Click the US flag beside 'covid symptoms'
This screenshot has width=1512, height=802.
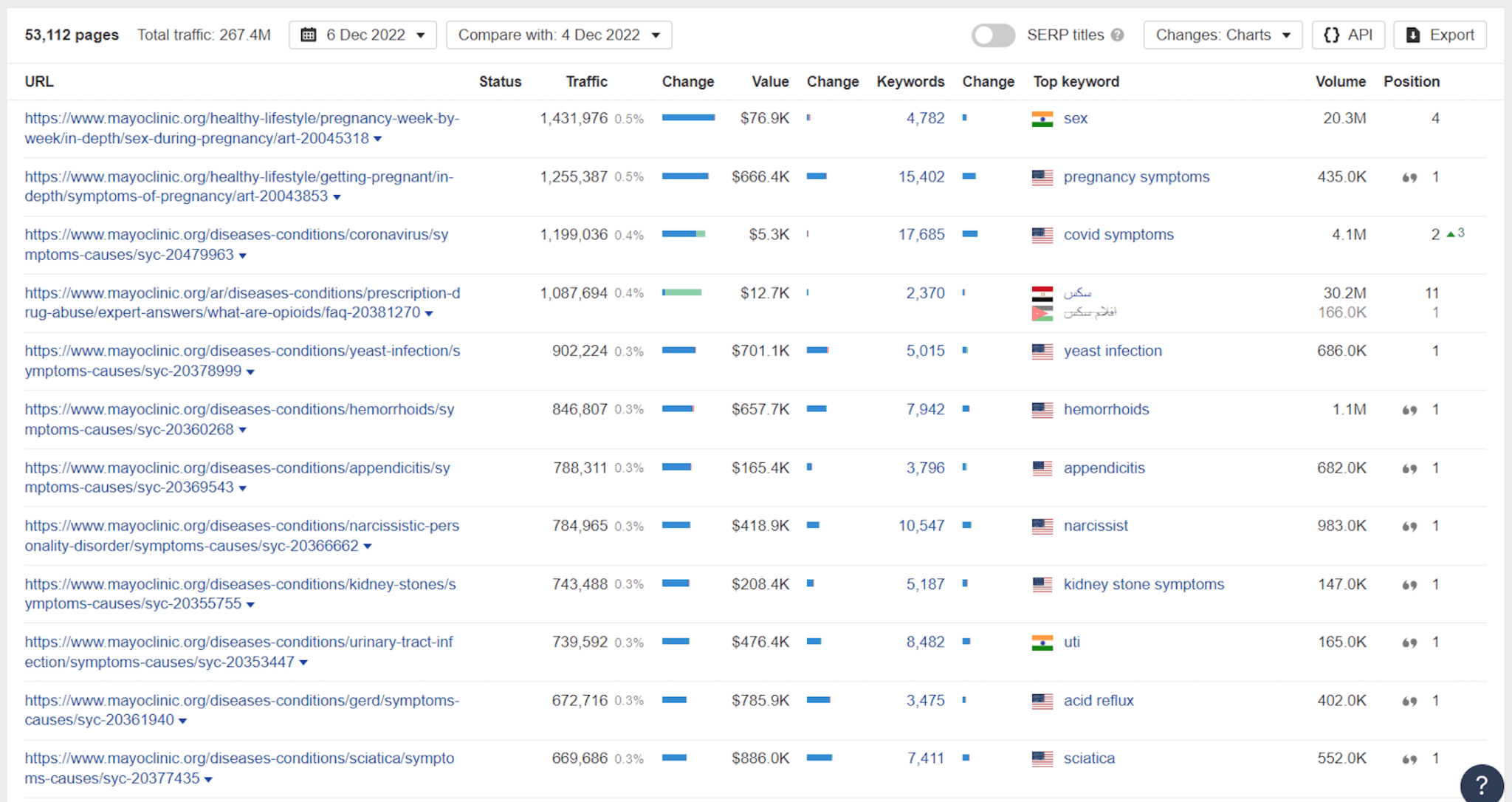tap(1042, 235)
